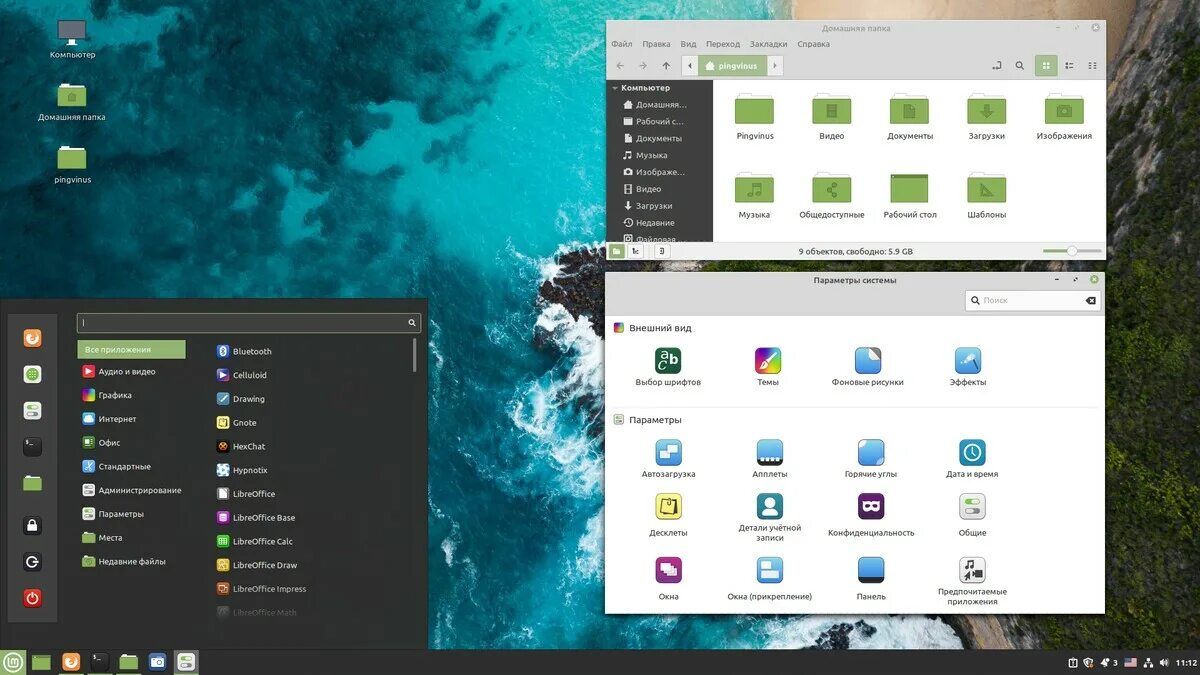Screen dimensions: 1200x675
Task: Click the path bar right scroll arrow
Action: click(775, 66)
